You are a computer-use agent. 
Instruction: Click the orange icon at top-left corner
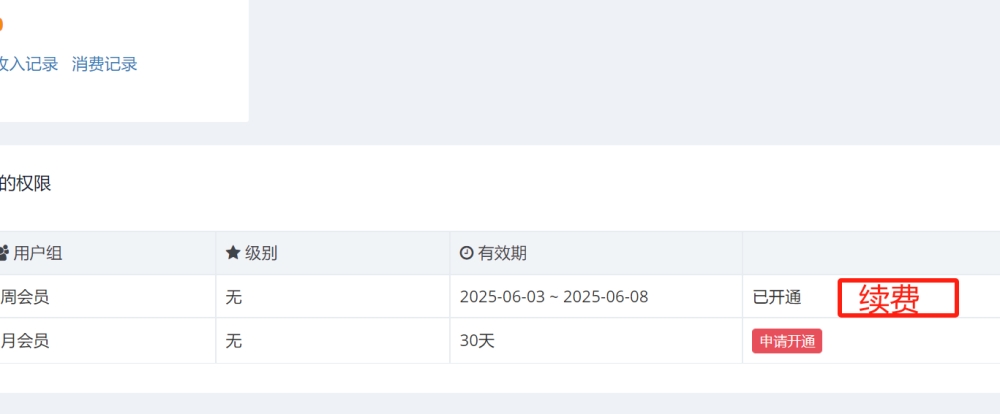tap(1, 26)
